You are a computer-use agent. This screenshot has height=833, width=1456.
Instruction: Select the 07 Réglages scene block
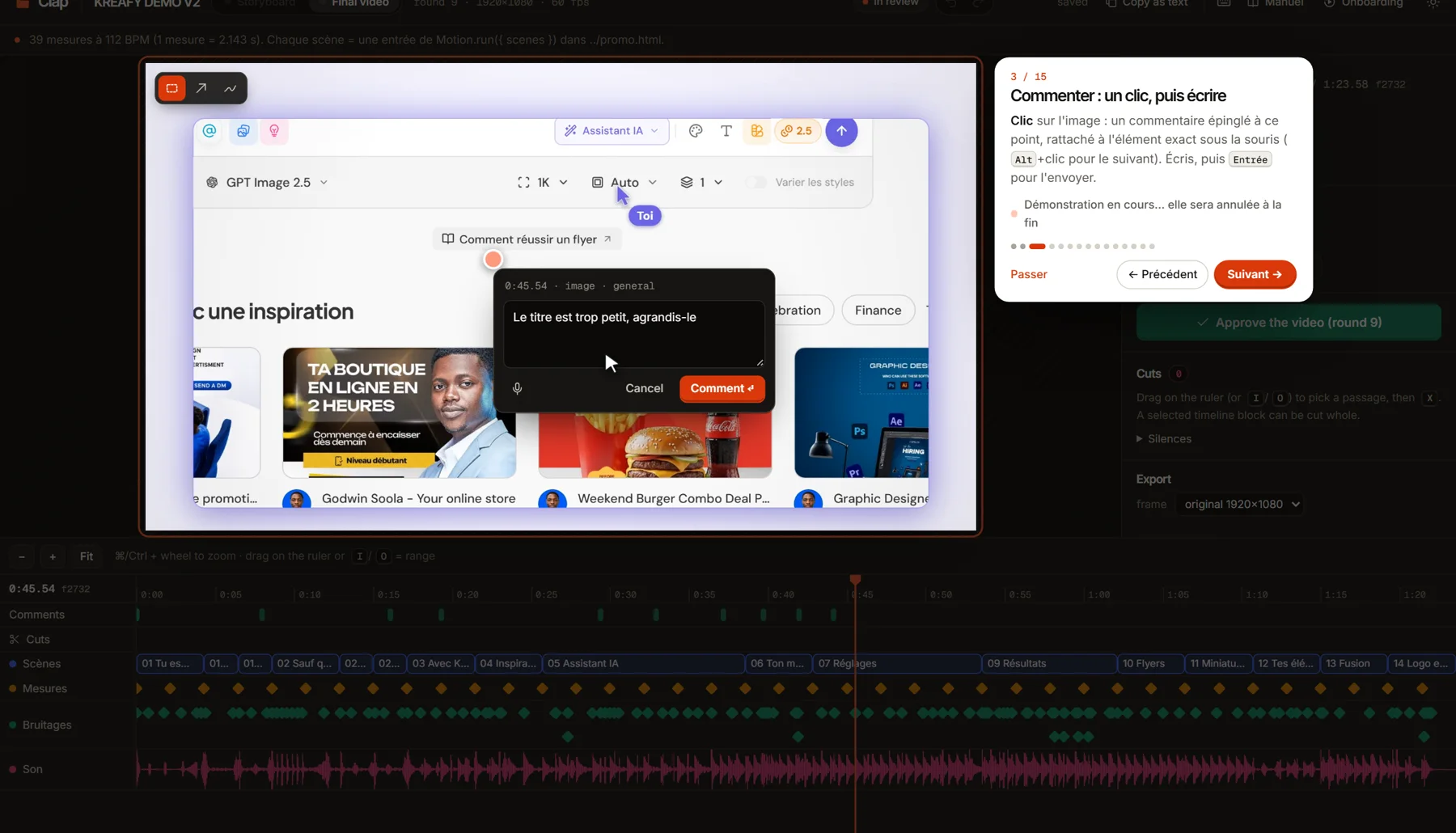896,664
